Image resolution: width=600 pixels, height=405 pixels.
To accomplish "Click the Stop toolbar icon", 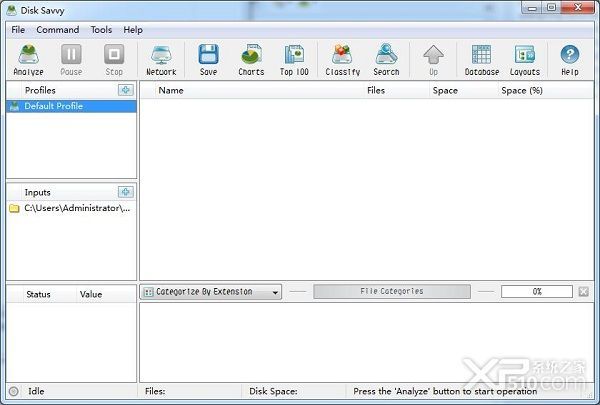I will [x=114, y=60].
